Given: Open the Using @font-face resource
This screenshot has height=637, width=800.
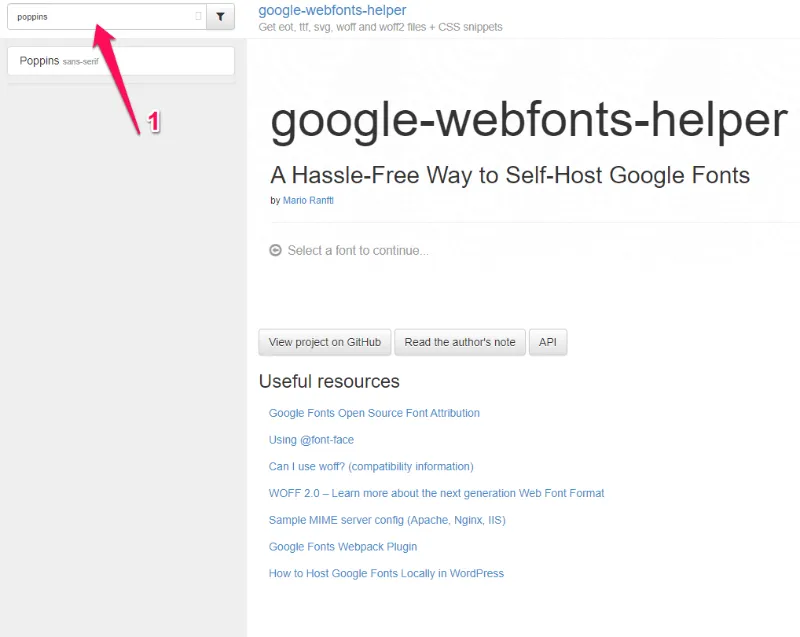Looking at the screenshot, I should pos(311,439).
